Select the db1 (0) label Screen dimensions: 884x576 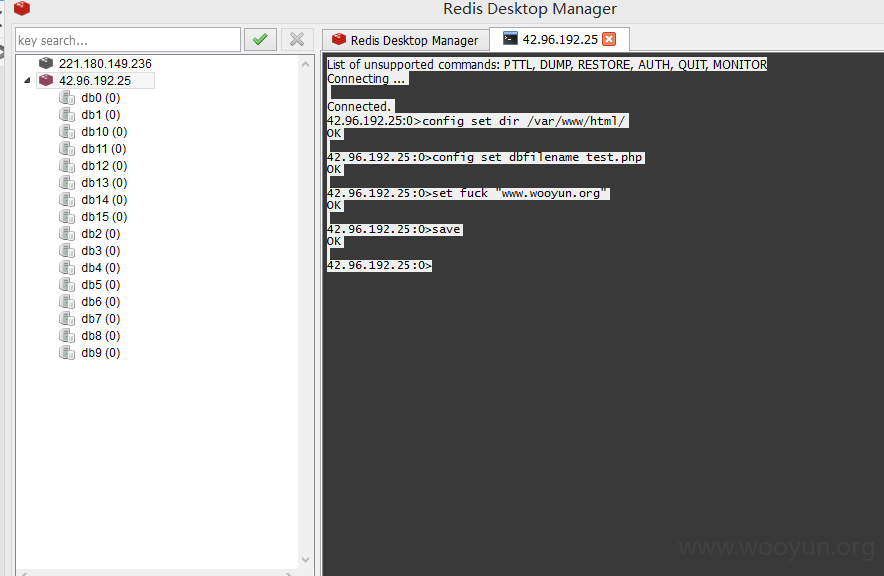pos(100,114)
